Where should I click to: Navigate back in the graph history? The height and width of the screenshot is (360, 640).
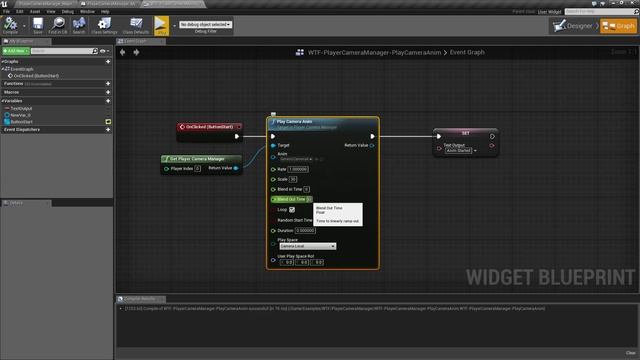tap(123, 52)
